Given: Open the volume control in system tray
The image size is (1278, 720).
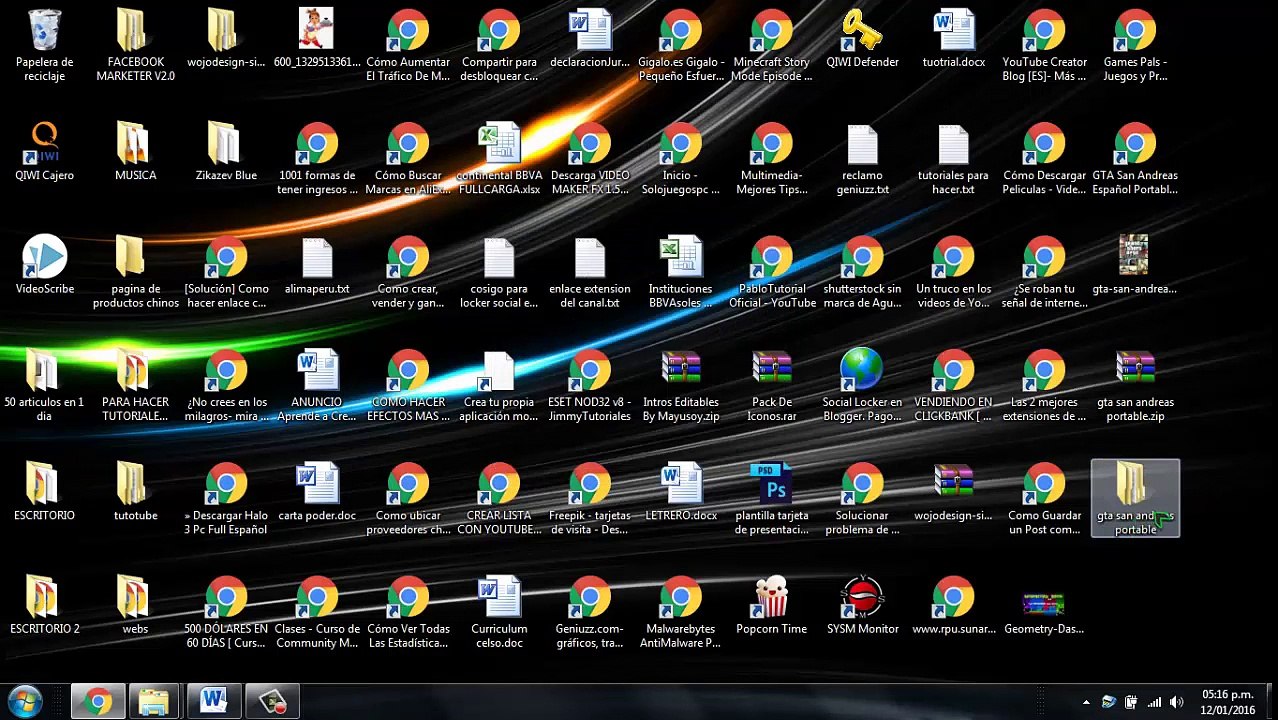Looking at the screenshot, I should pos(1176,702).
